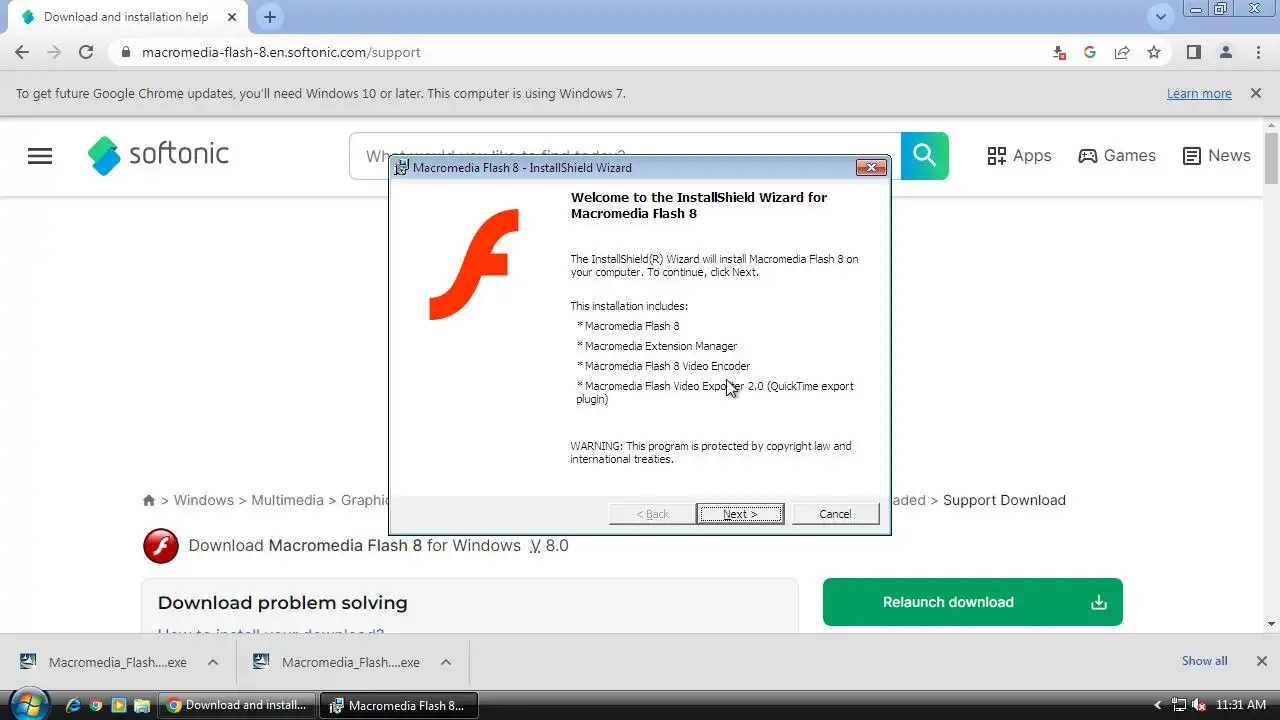Launch Internet Explorer from taskbar
The image size is (1280, 720).
(x=73, y=705)
